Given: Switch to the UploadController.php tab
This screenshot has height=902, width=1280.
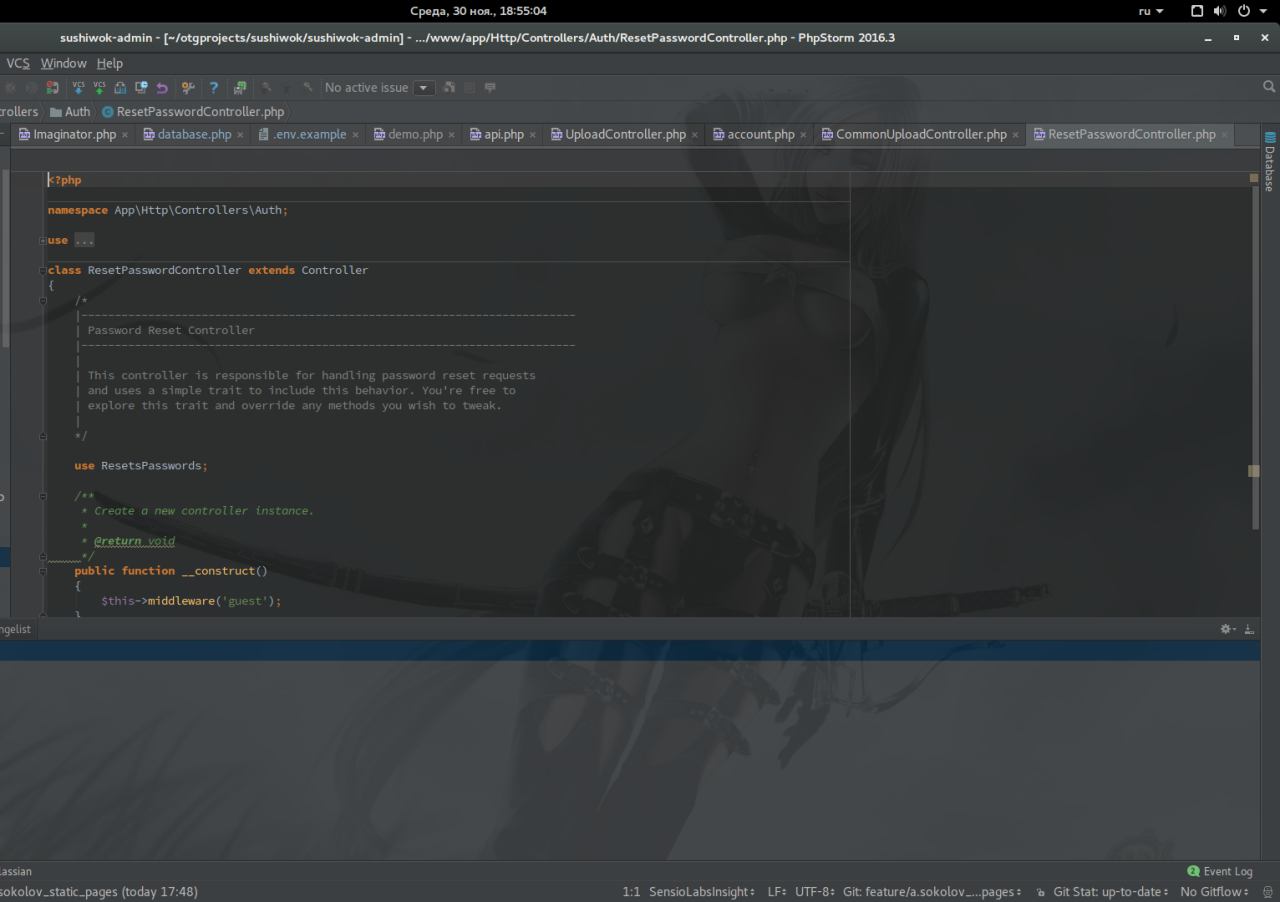Looking at the screenshot, I should pos(625,135).
